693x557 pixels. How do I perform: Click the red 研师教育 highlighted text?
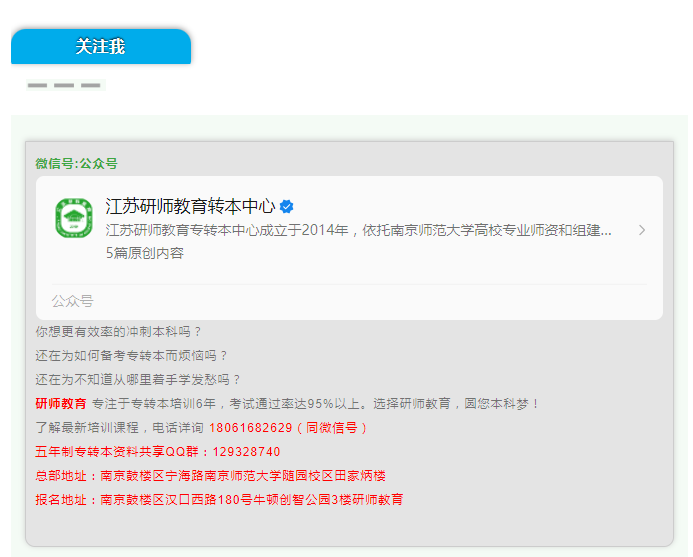[x=61, y=404]
